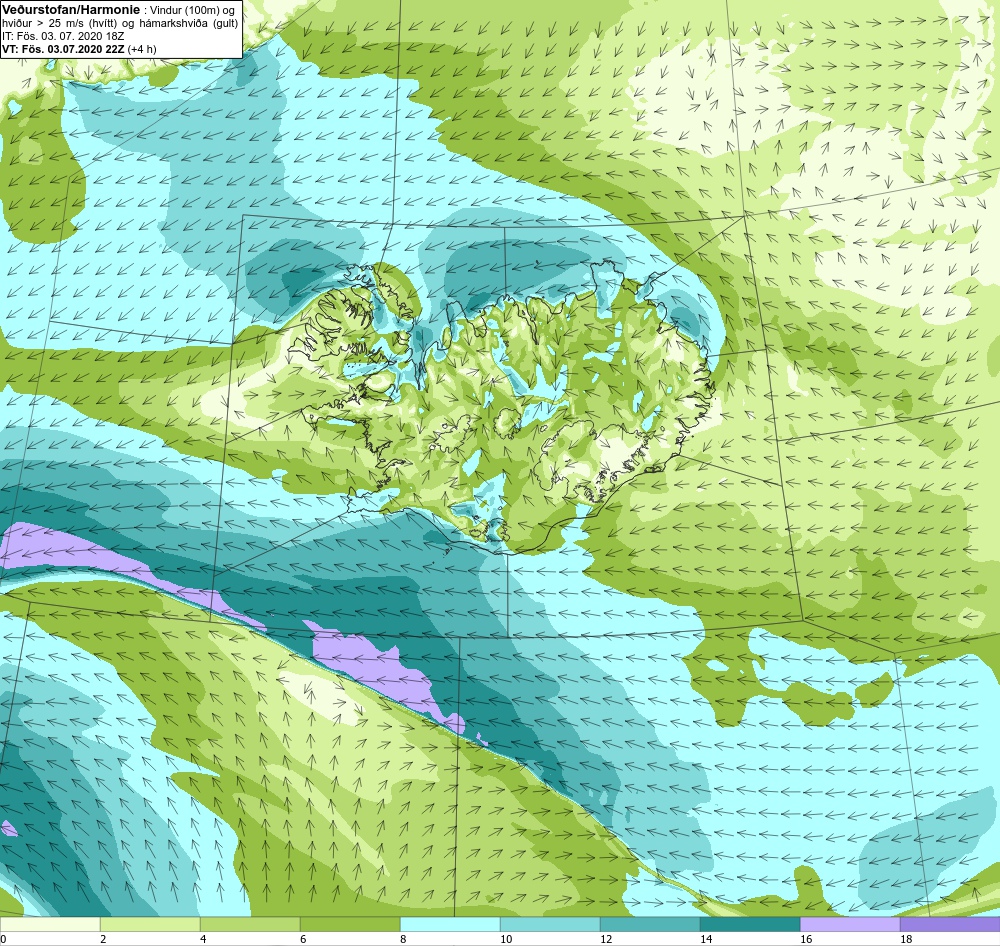The width and height of the screenshot is (1000, 946).
Task: Click the '14' scale label
Action: click(706, 939)
